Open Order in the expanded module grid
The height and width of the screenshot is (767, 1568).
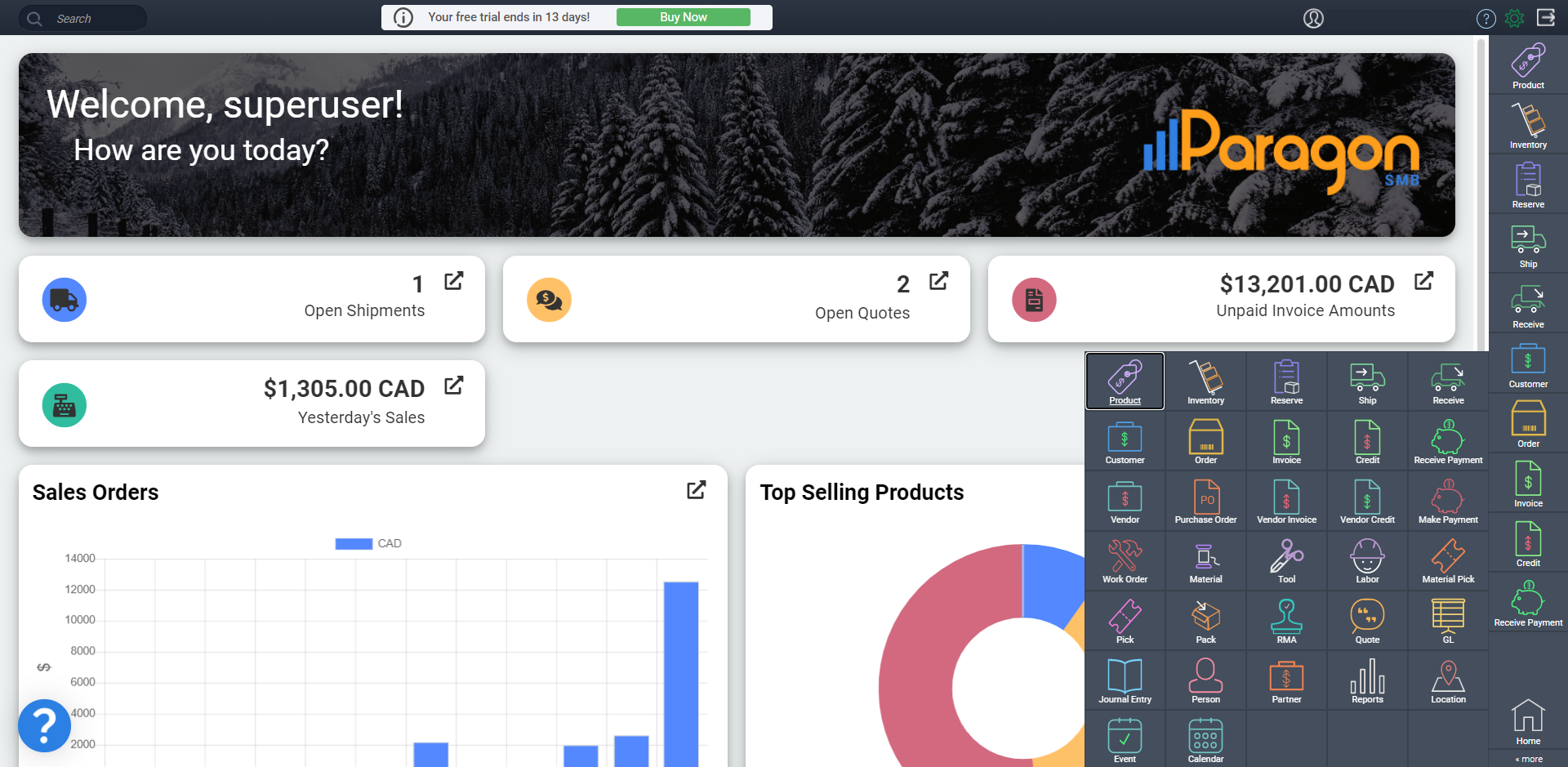pyautogui.click(x=1205, y=441)
